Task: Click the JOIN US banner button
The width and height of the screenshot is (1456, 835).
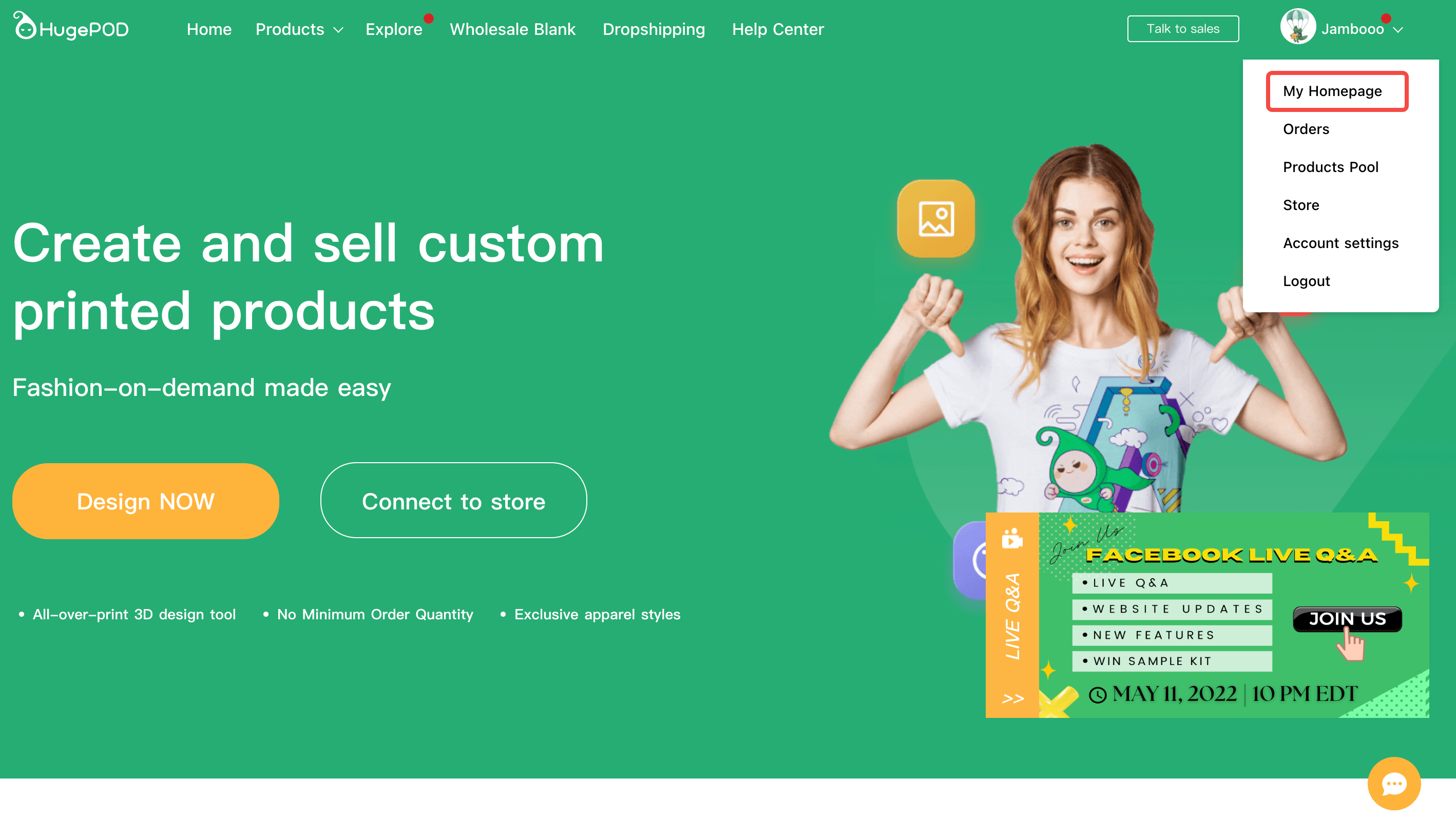Action: pyautogui.click(x=1347, y=619)
